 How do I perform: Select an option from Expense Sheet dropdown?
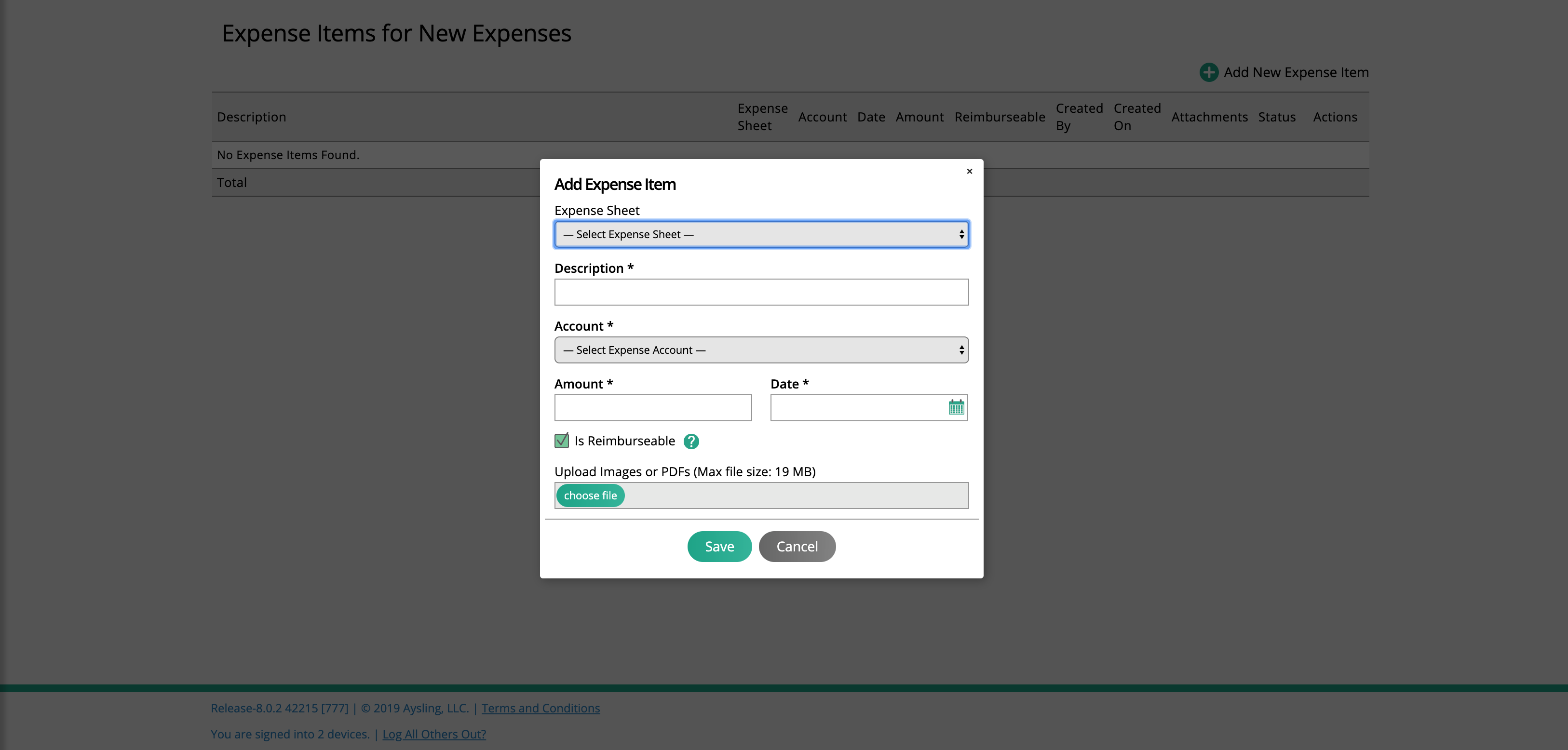[761, 233]
